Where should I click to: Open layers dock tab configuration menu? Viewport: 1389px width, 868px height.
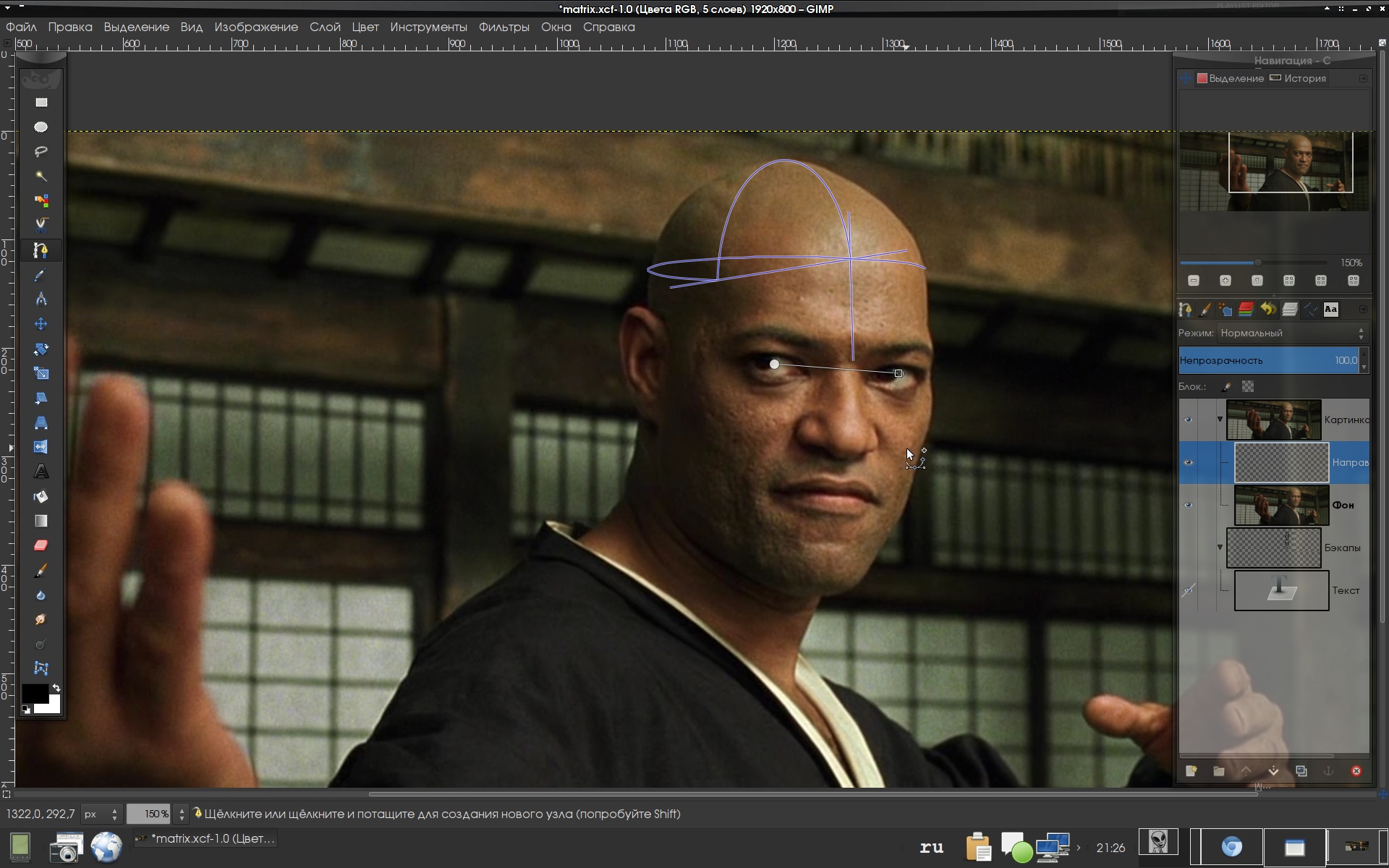pos(1364,310)
